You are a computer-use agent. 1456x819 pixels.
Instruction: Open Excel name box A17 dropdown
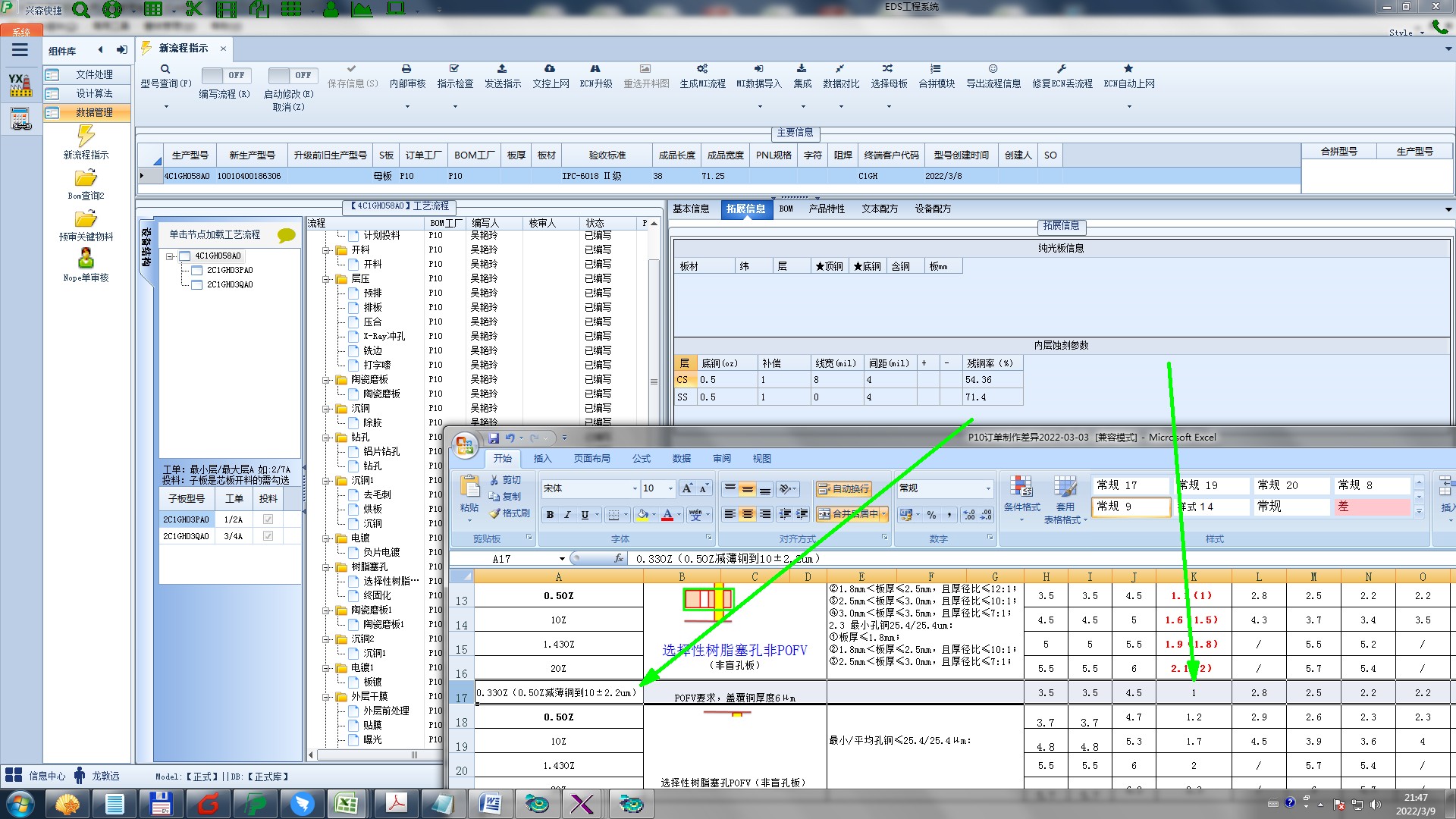pos(562,559)
